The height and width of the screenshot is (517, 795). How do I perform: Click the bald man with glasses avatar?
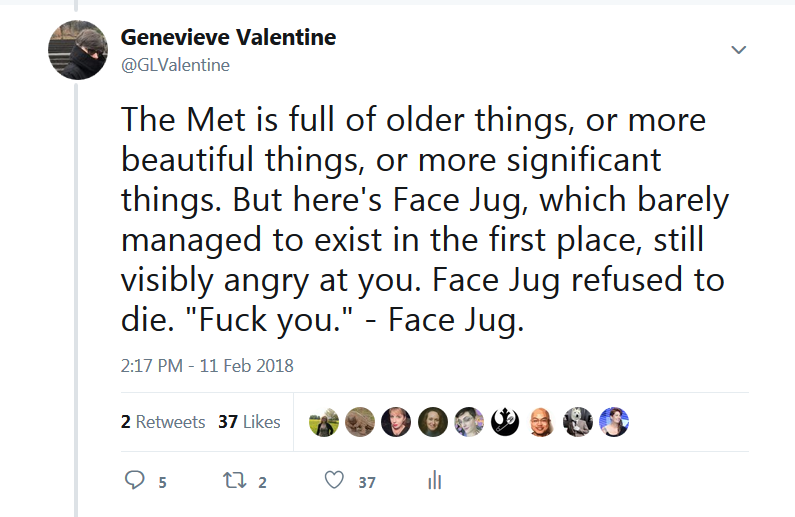[x=541, y=422]
